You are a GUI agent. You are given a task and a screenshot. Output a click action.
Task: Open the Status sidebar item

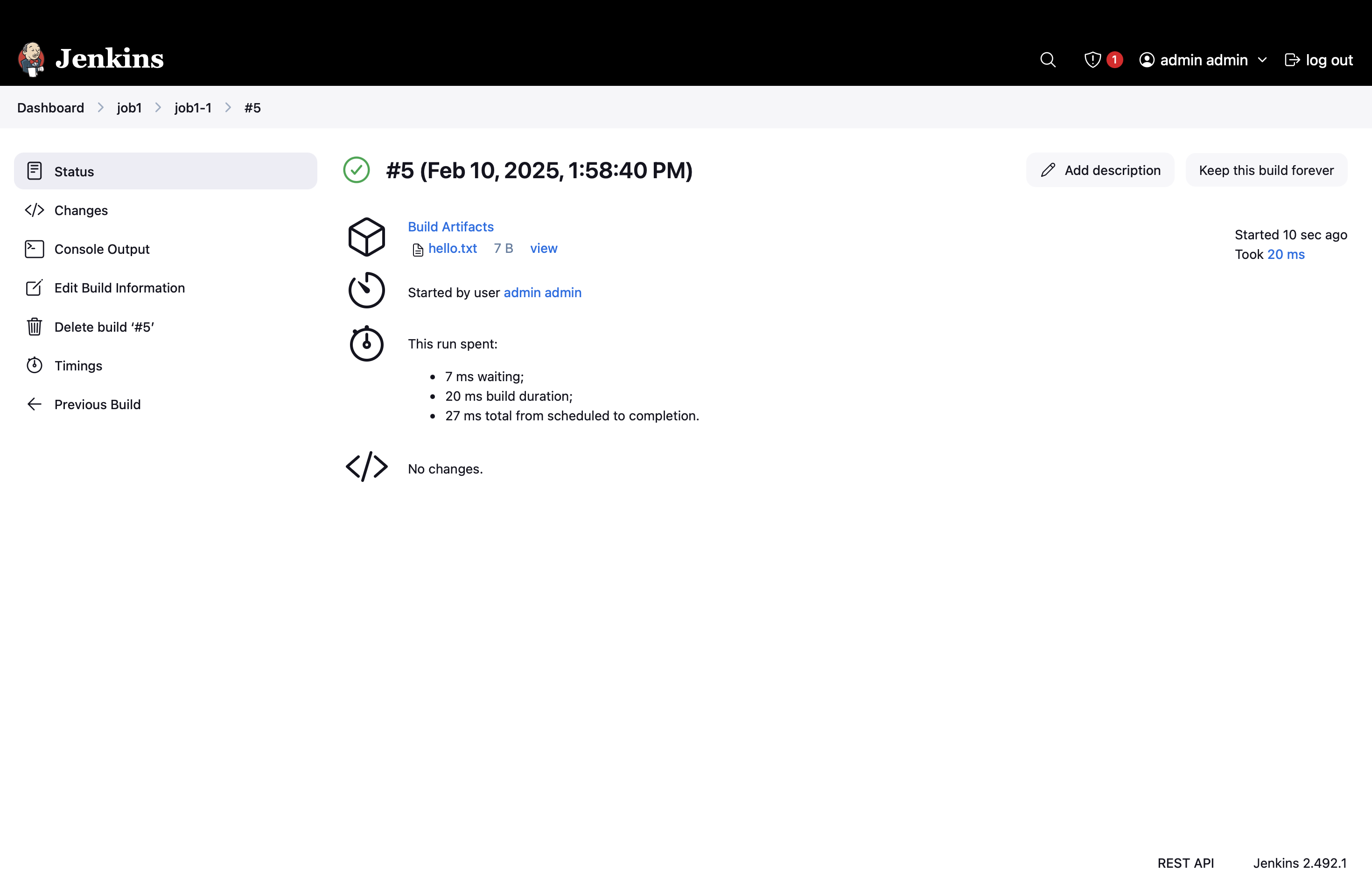click(166, 171)
